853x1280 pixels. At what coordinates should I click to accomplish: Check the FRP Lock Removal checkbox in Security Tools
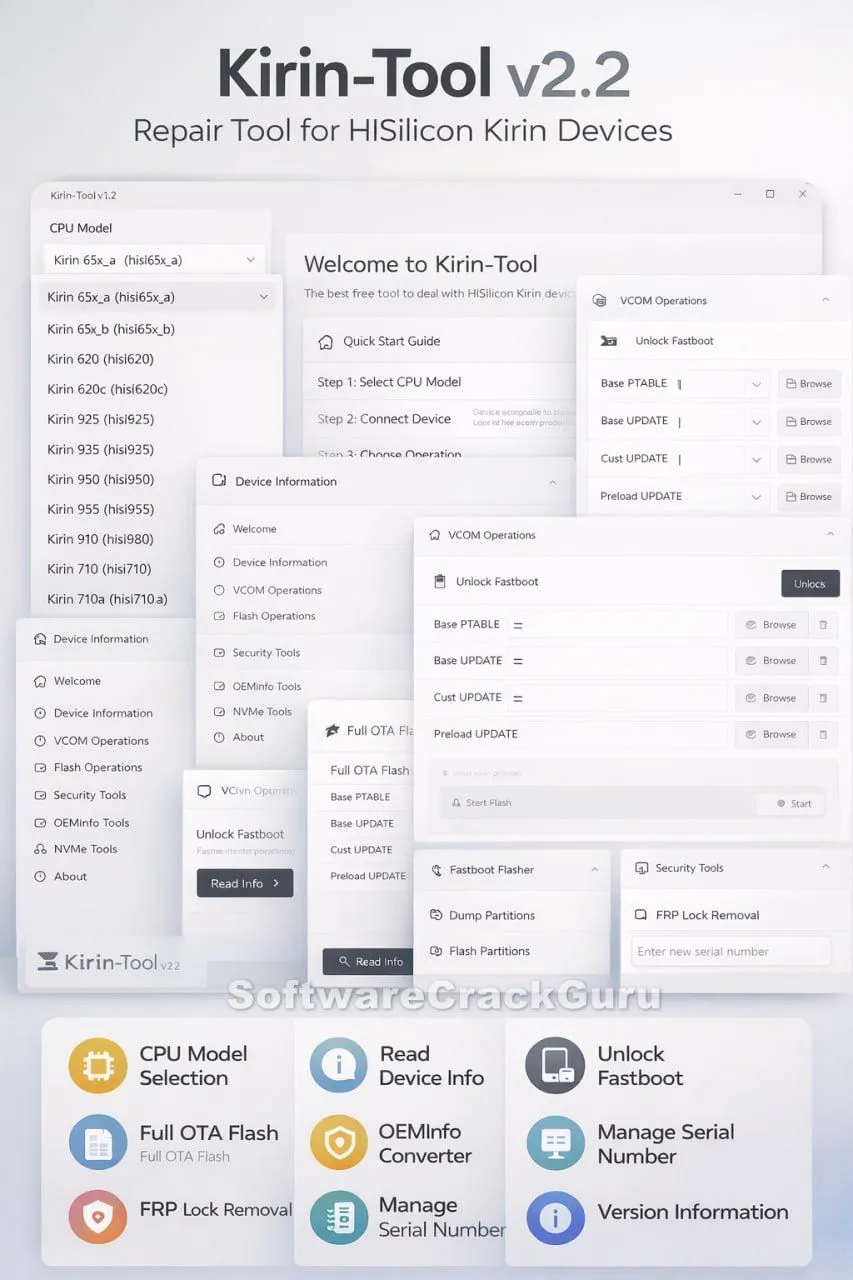tap(641, 915)
